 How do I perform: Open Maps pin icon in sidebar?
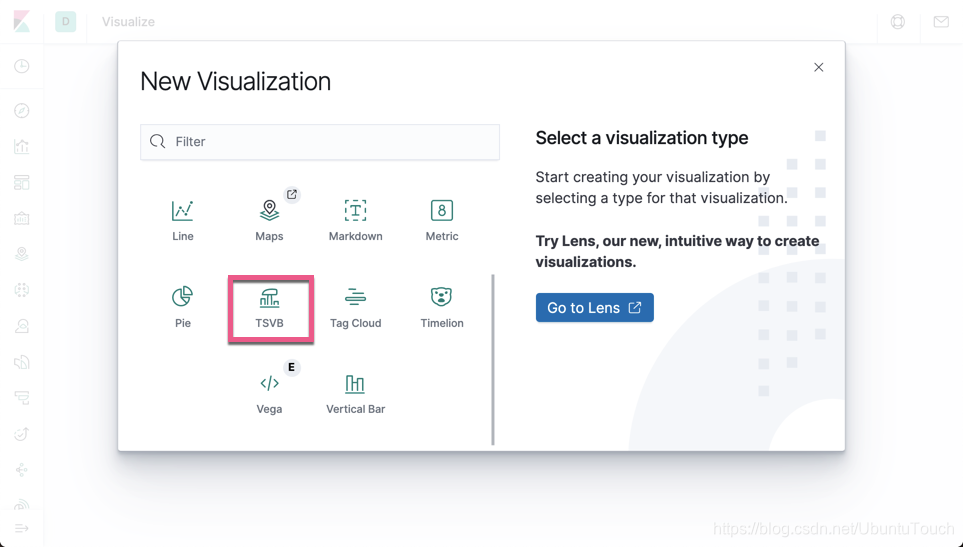coord(21,254)
